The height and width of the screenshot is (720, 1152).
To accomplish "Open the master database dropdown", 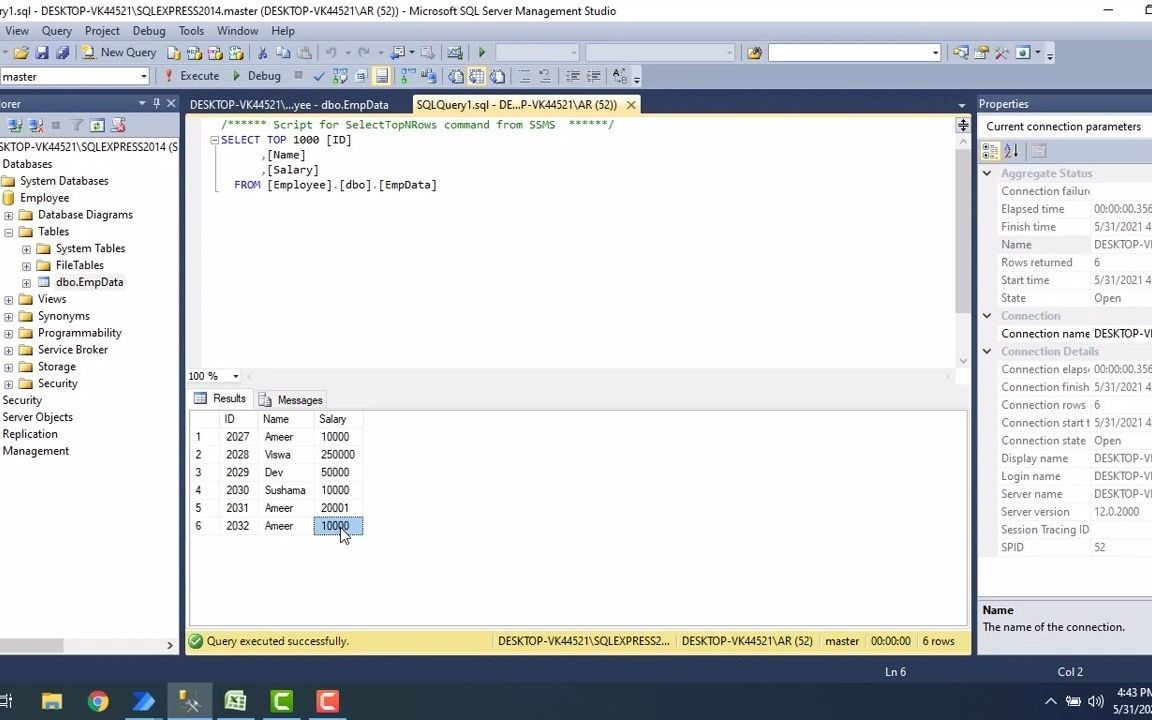I will (143, 76).
